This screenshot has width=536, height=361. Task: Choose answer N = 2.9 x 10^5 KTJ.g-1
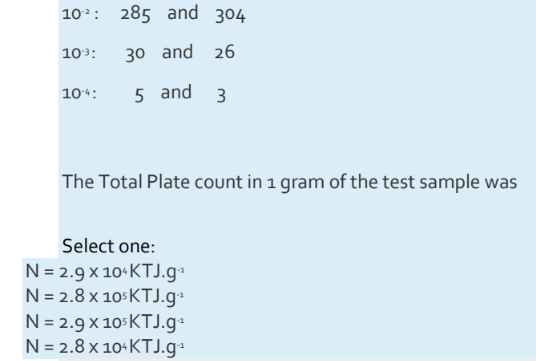click(x=105, y=322)
